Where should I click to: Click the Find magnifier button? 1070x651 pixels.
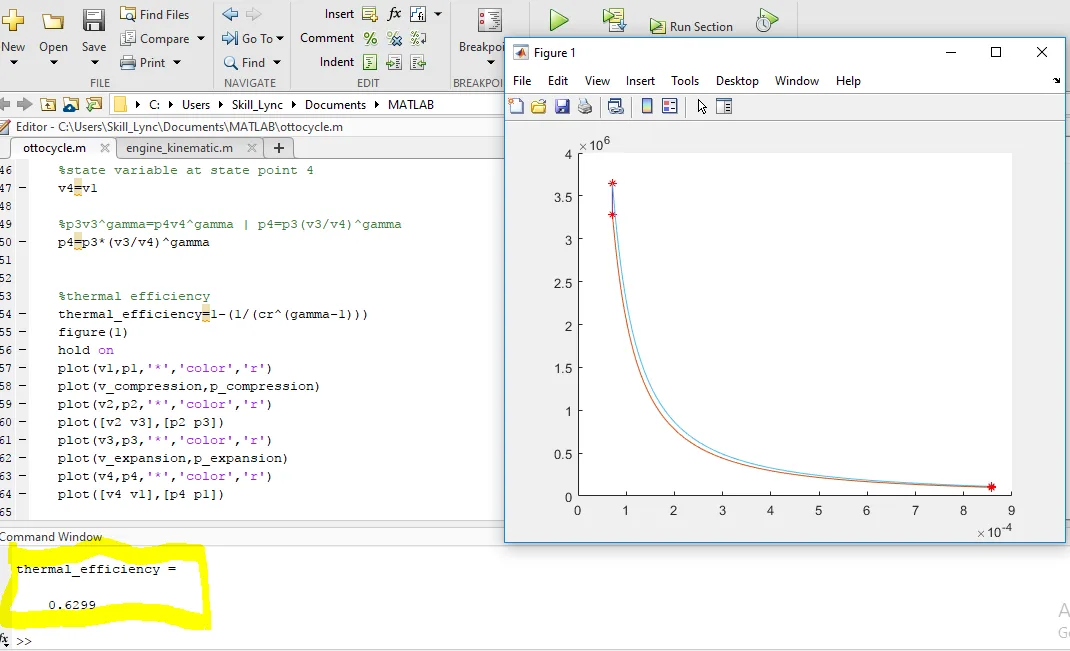[244, 63]
